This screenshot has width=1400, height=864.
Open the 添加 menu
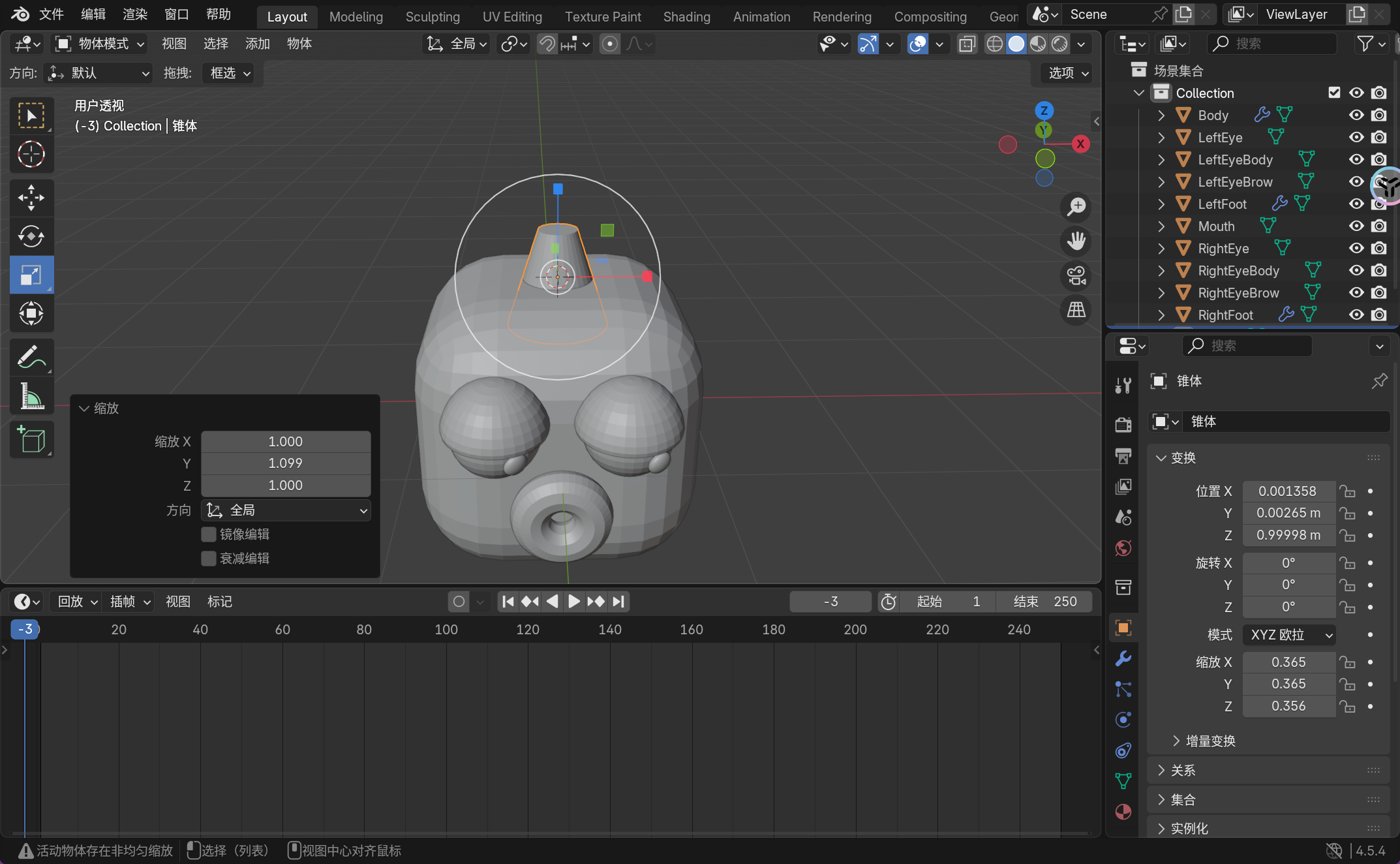pyautogui.click(x=257, y=44)
